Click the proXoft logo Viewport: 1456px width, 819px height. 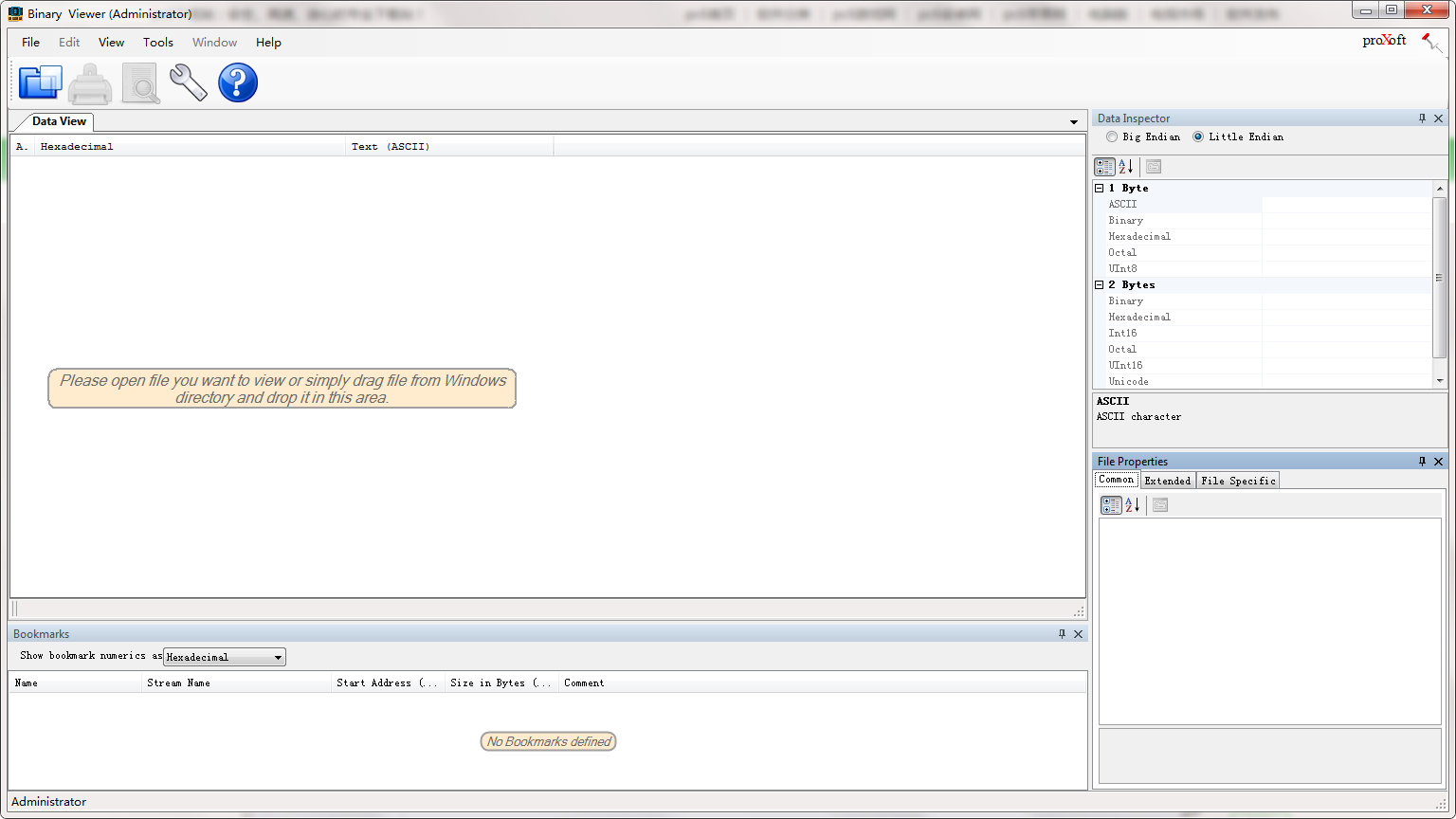point(1385,41)
